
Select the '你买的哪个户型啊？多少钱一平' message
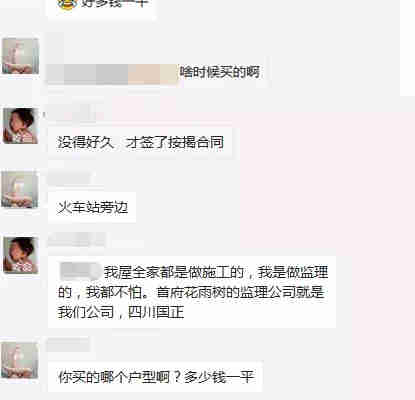[x=155, y=377]
